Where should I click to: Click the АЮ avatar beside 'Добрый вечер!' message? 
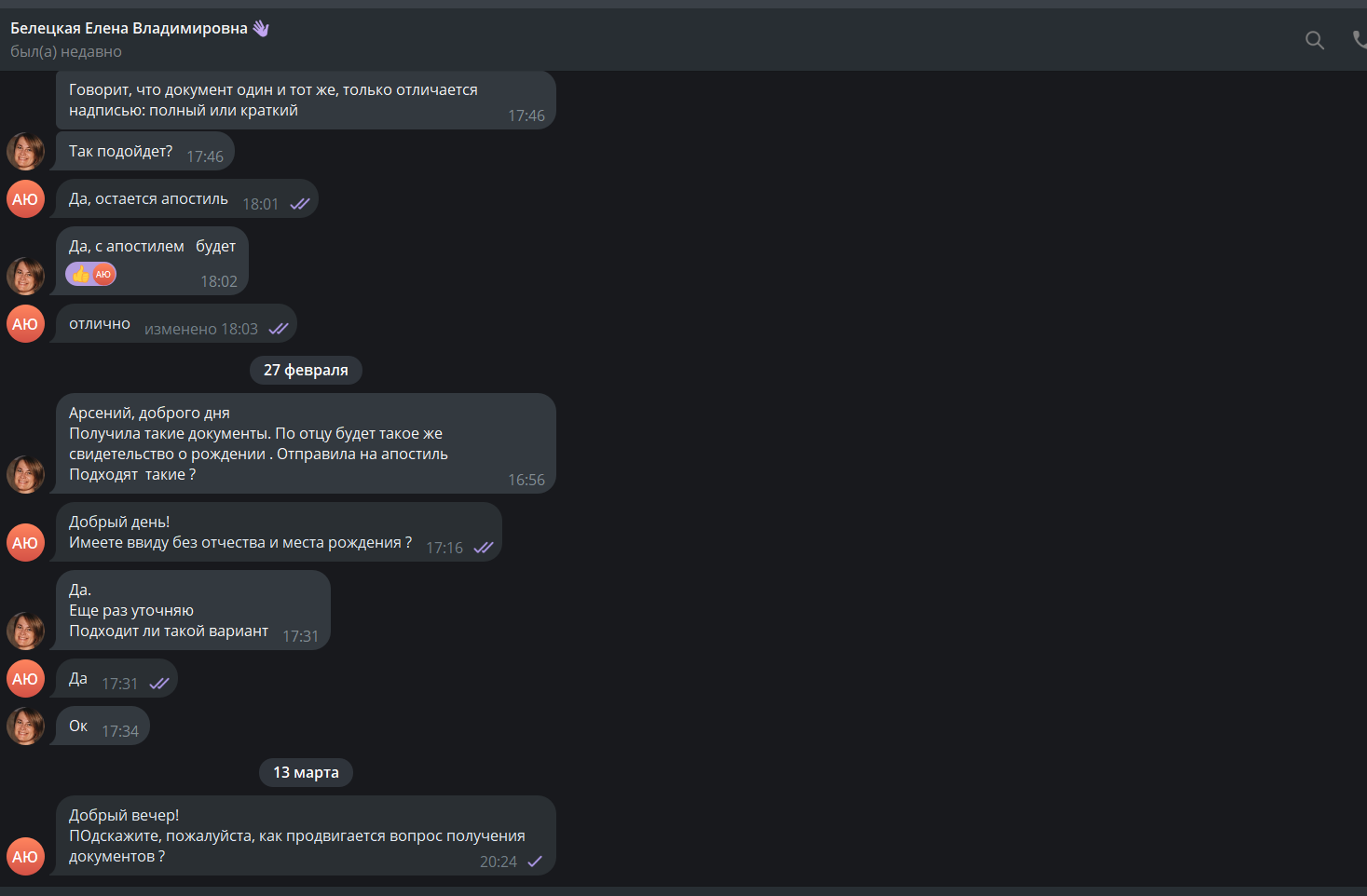pos(26,857)
